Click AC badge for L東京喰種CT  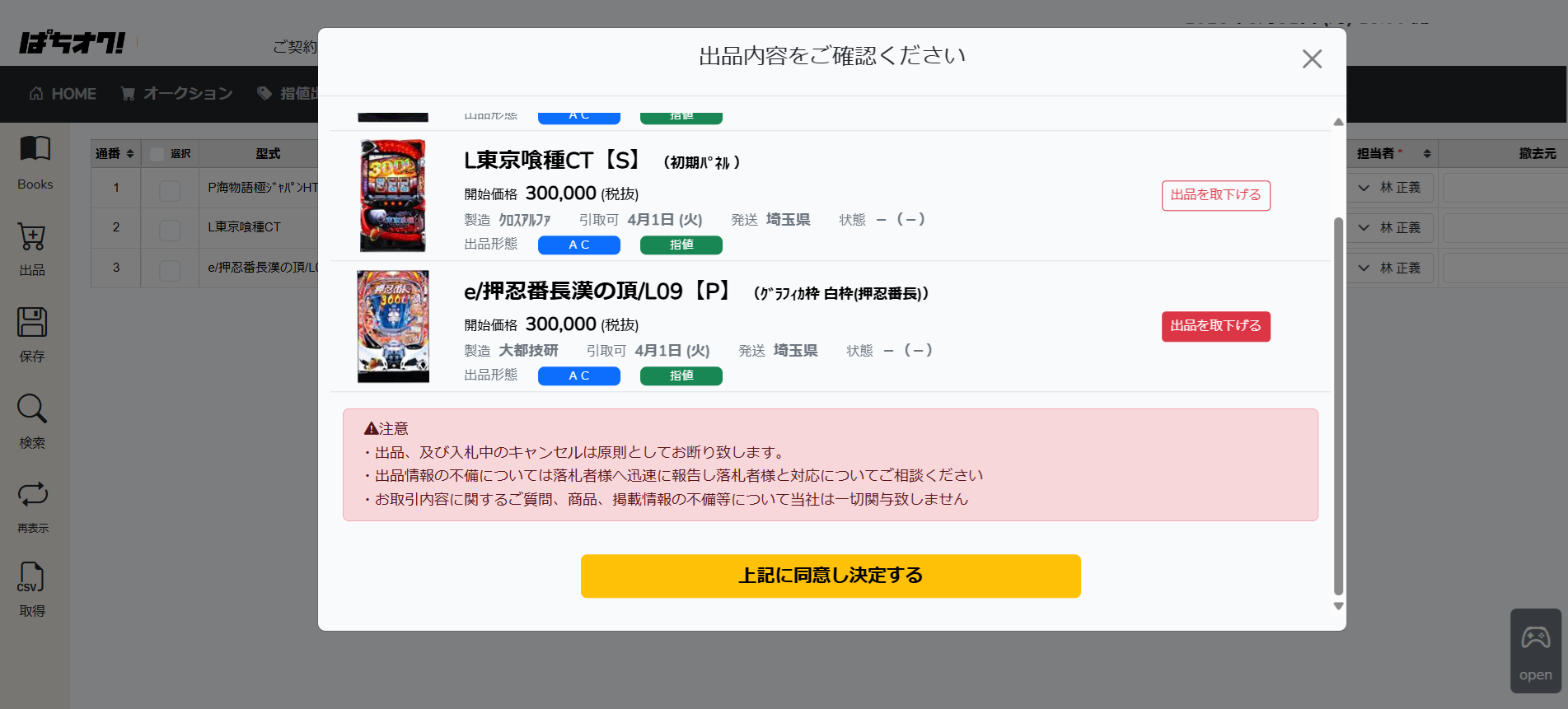(x=579, y=245)
